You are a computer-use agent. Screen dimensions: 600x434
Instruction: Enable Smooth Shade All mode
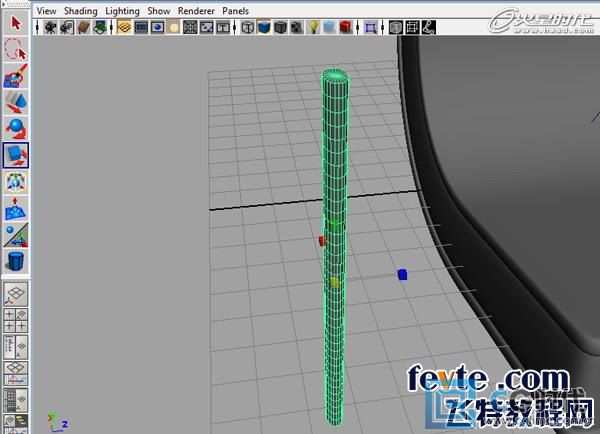pos(264,28)
